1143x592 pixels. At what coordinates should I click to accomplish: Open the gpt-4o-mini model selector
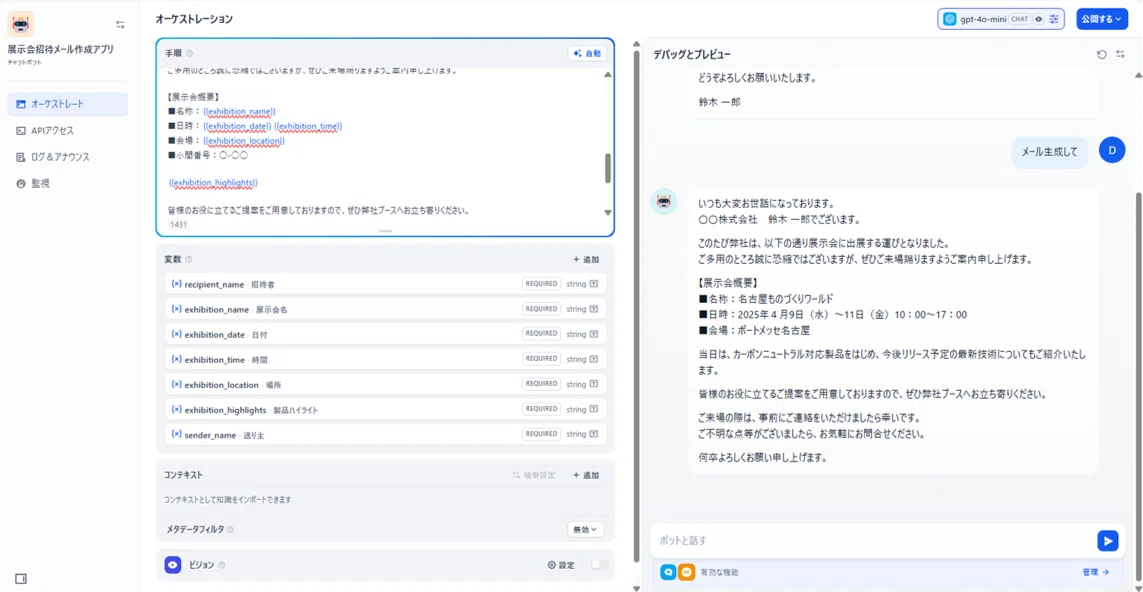pyautogui.click(x=1001, y=20)
